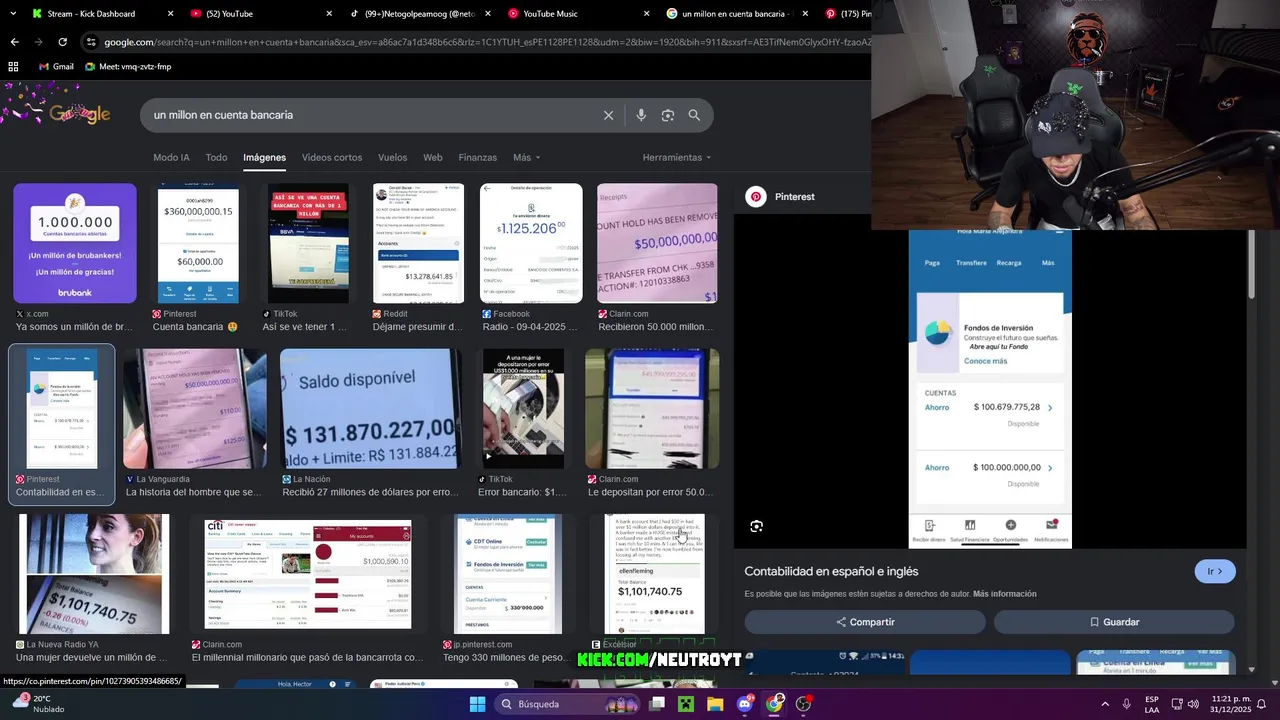Open the tab search dropdown arrow
The width and height of the screenshot is (1280, 720).
point(15,14)
